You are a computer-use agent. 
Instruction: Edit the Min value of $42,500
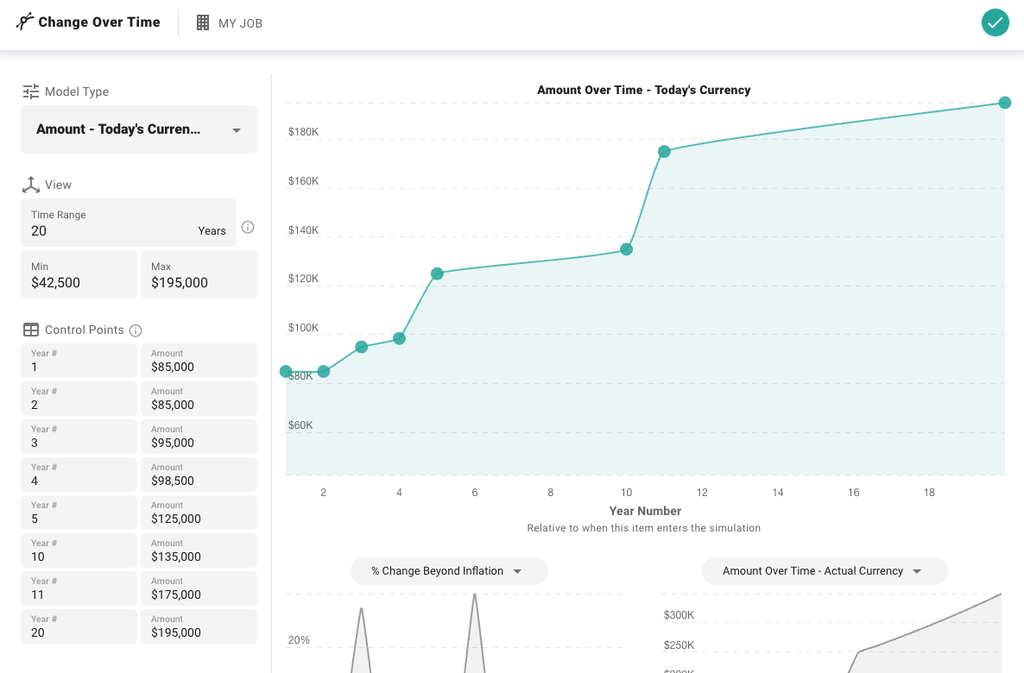78,274
